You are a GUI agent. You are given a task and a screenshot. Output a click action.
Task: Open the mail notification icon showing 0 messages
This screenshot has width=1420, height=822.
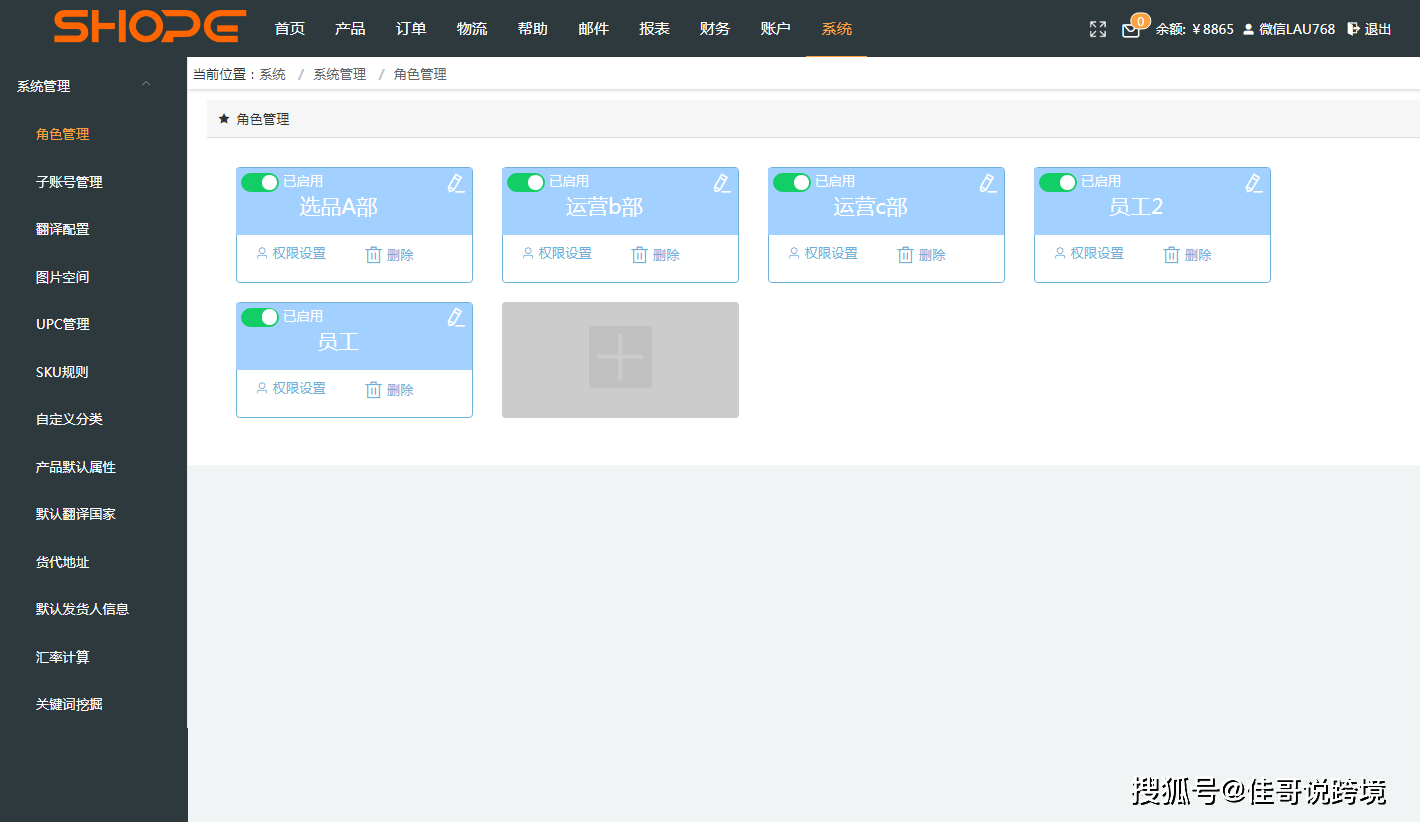tap(1131, 30)
